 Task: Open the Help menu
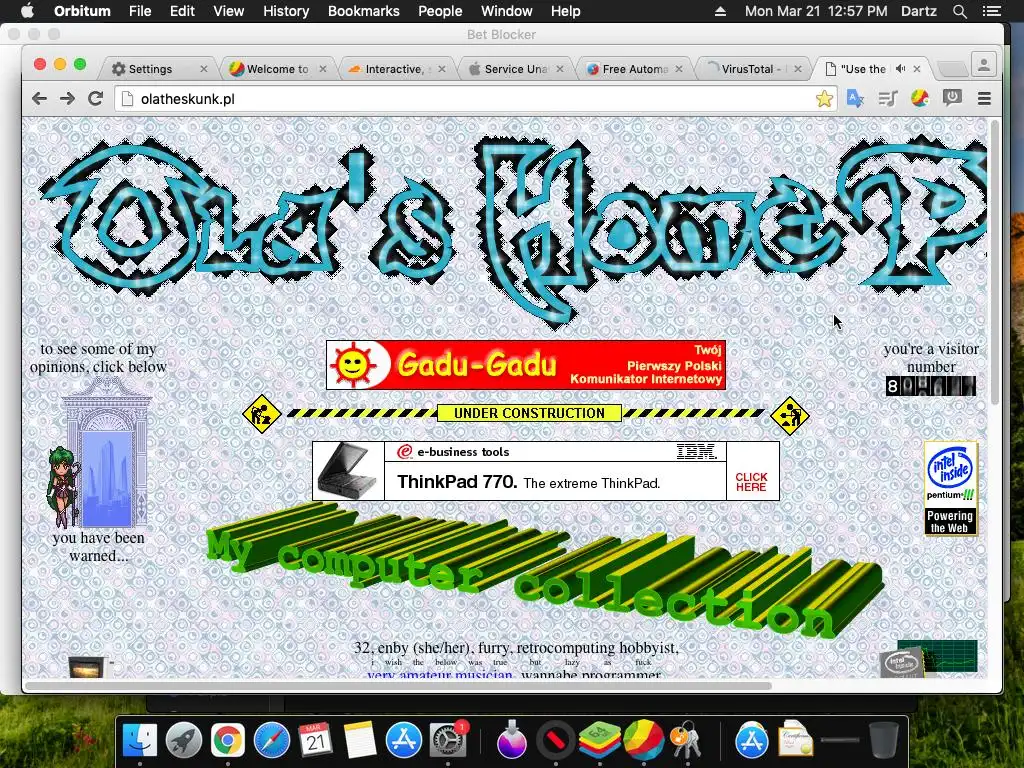566,11
